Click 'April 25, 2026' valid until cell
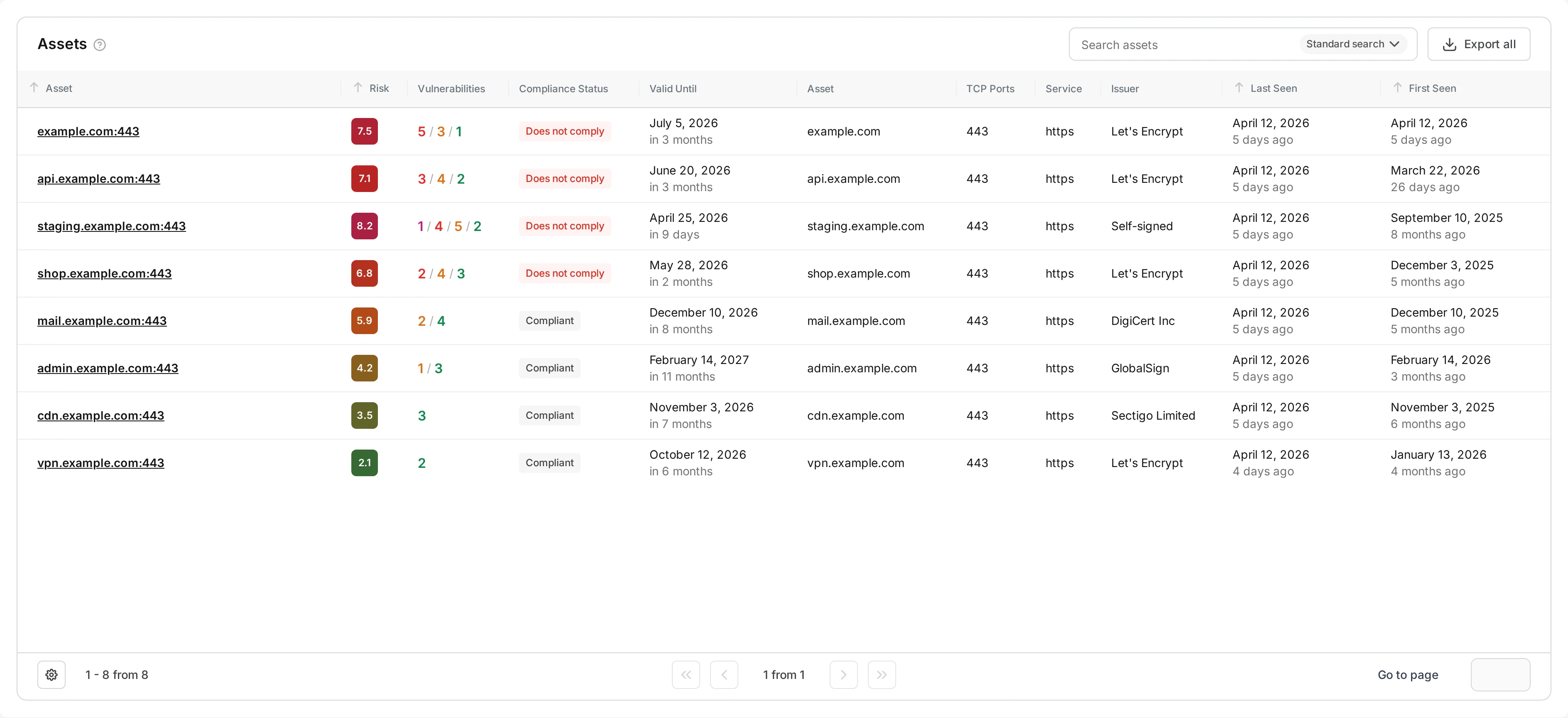1568x718 pixels. tap(688, 218)
